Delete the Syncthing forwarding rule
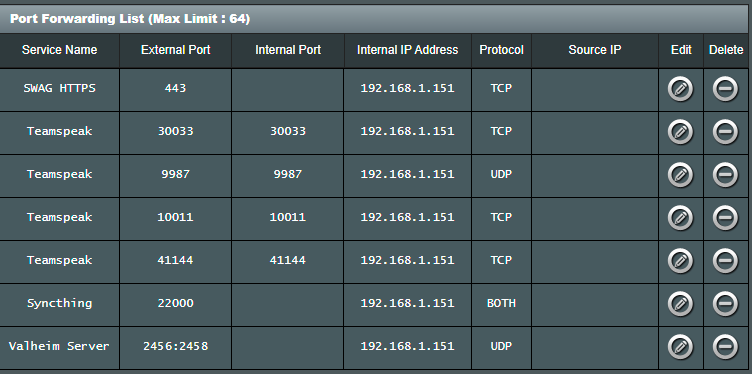Viewport: 752px width, 374px height. (x=725, y=304)
